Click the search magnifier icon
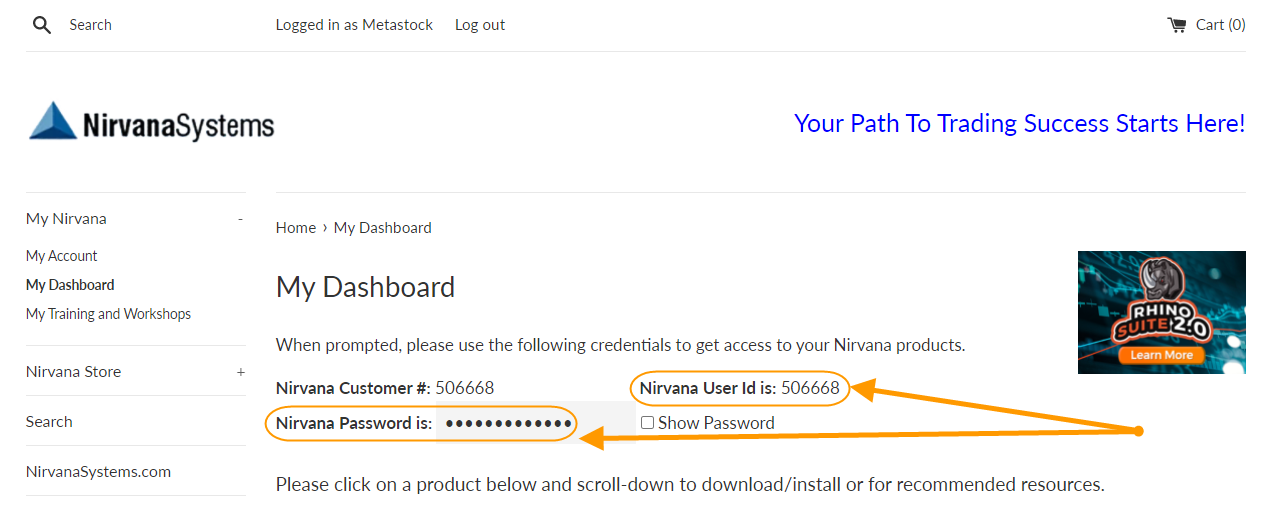The height and width of the screenshot is (514, 1274). (x=42, y=25)
